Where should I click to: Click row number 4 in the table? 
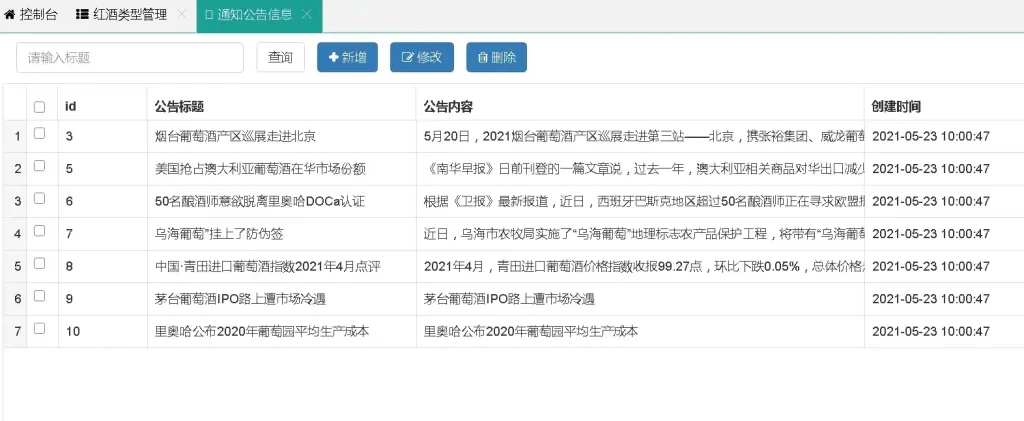coord(17,234)
